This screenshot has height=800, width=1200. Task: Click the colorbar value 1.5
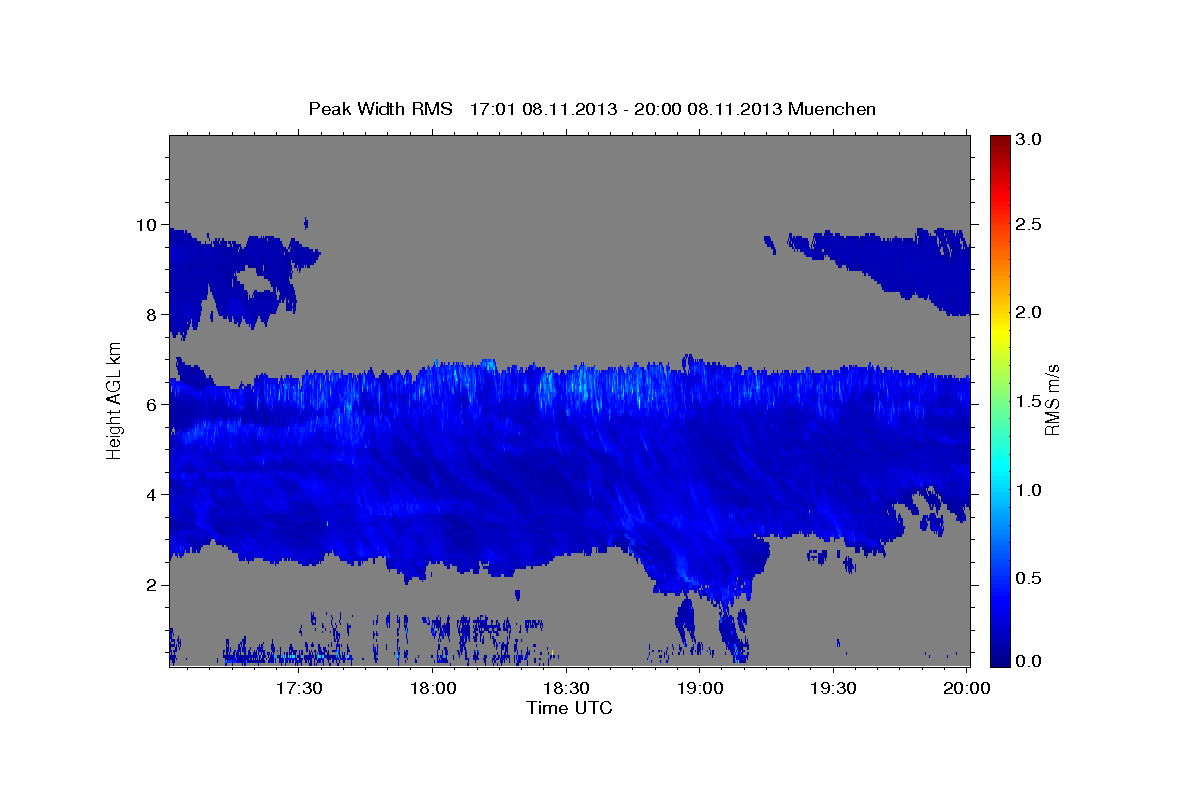point(1029,401)
